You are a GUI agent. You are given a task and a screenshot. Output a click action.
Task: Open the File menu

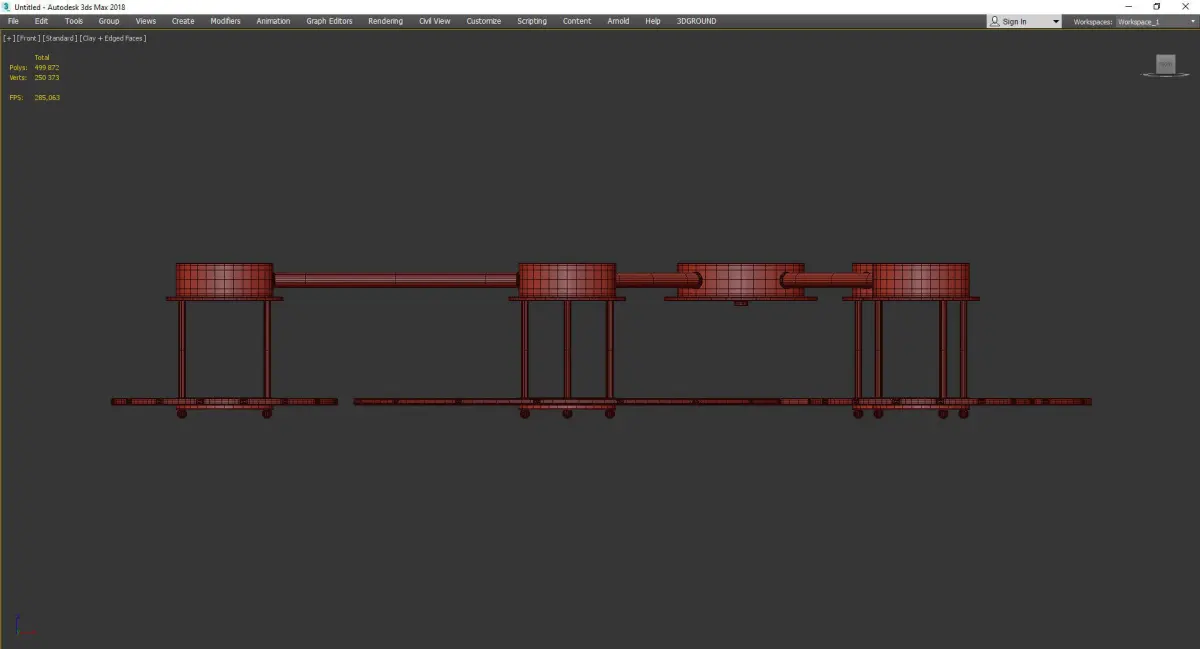(13, 21)
